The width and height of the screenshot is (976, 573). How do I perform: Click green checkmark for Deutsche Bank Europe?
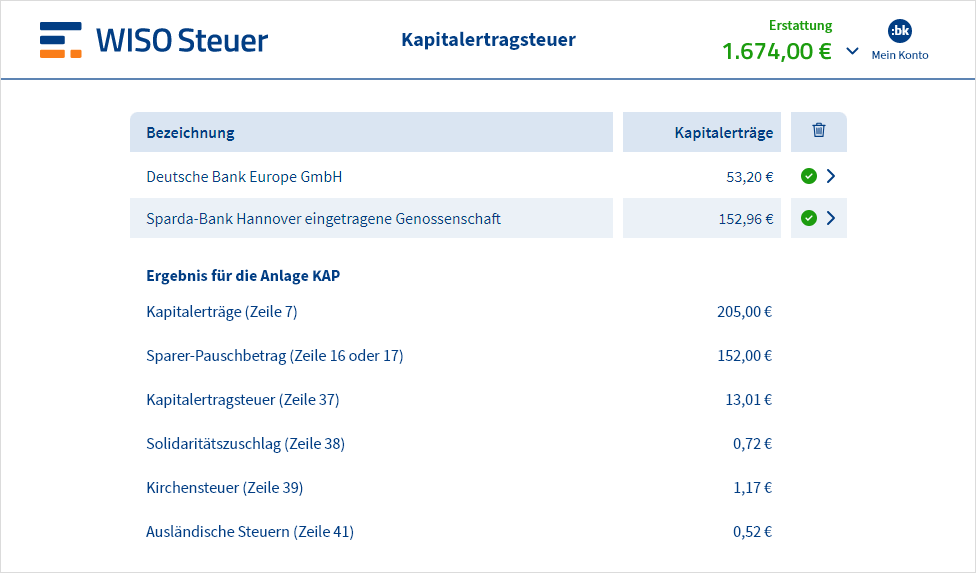[x=809, y=176]
